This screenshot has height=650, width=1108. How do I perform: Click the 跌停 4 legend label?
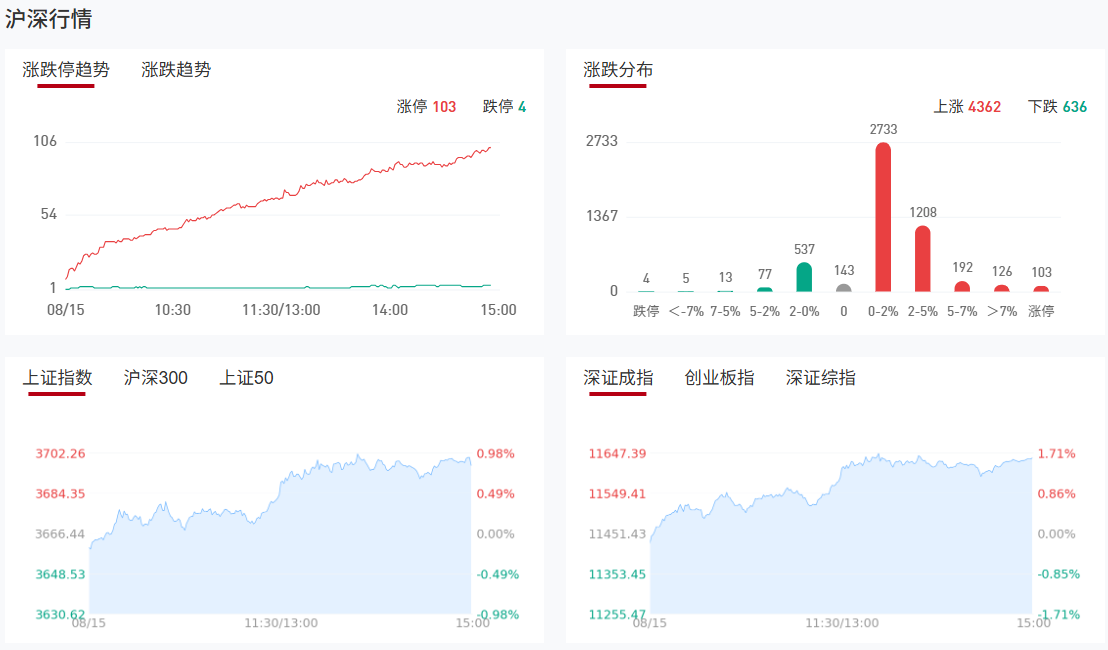coord(504,107)
